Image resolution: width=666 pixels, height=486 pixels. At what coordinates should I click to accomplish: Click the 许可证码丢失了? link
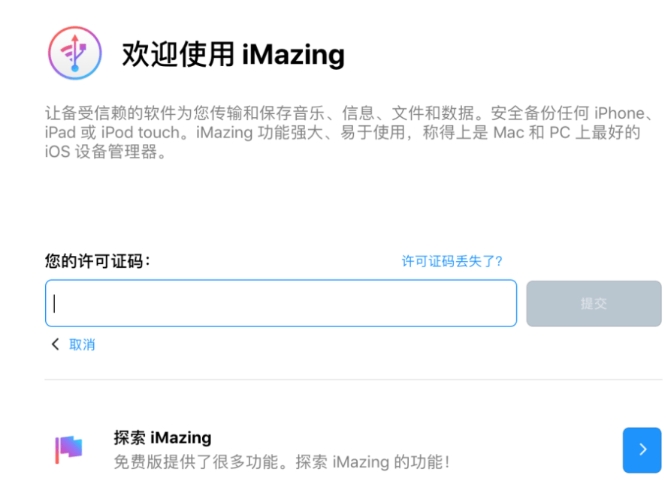pos(452,261)
